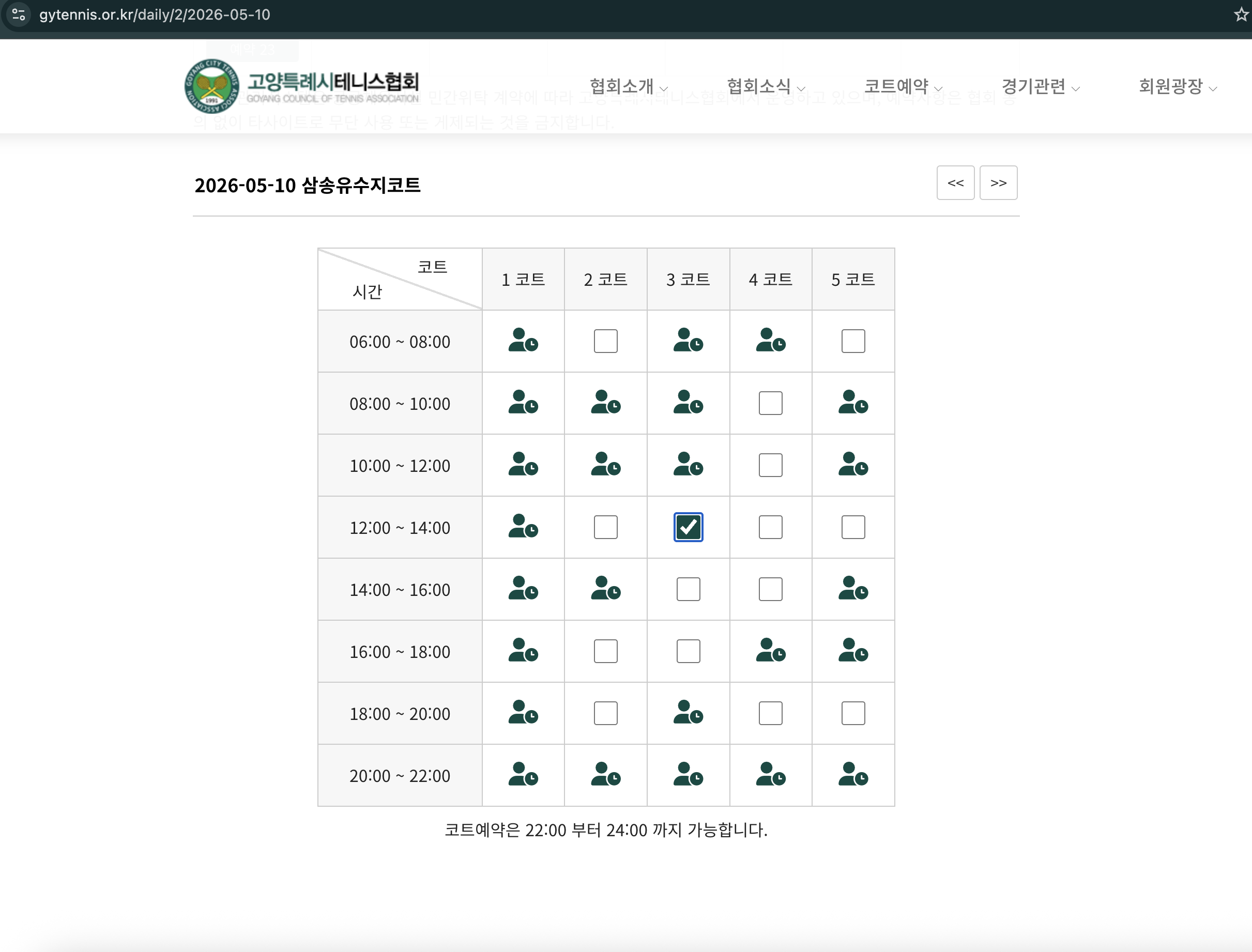Check 2 코트 06:00 ~ 08:00 slot
The image size is (1252, 952).
605,341
